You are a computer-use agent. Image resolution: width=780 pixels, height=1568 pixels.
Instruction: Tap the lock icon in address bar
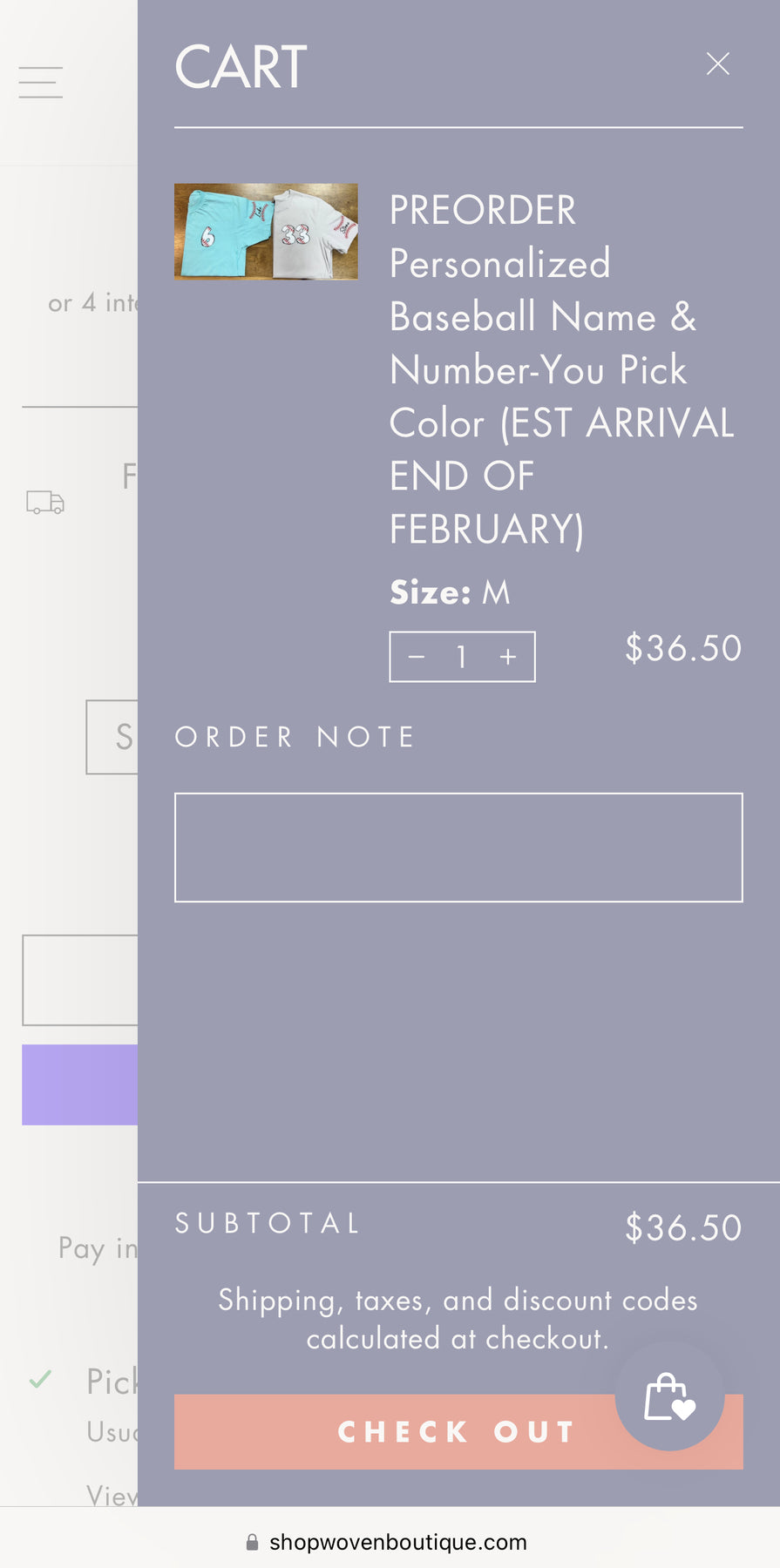point(252,1542)
